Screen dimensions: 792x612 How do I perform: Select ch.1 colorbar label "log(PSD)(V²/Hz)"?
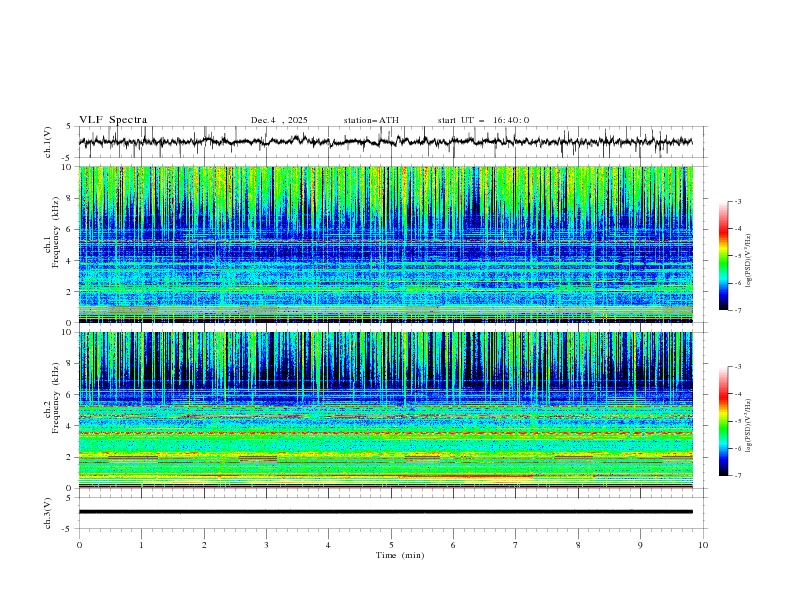[748, 261]
